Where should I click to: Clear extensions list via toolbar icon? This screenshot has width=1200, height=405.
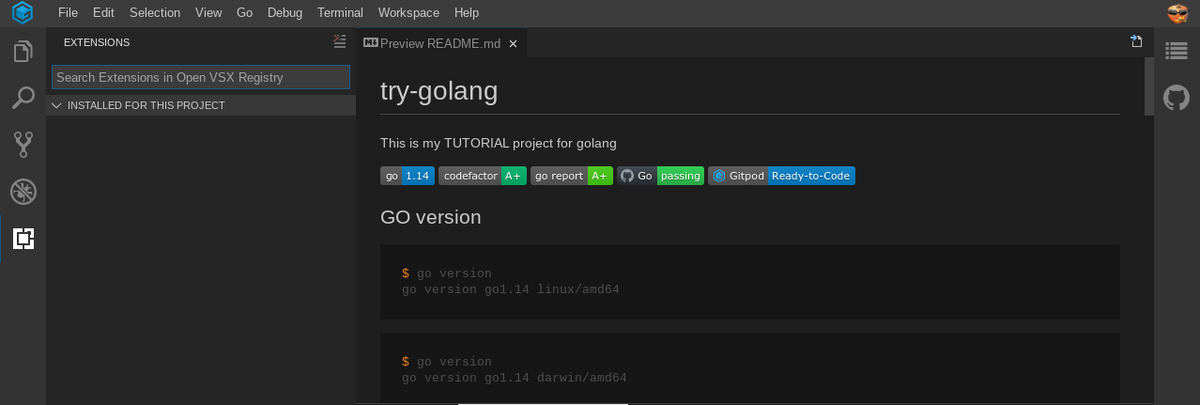(339, 42)
